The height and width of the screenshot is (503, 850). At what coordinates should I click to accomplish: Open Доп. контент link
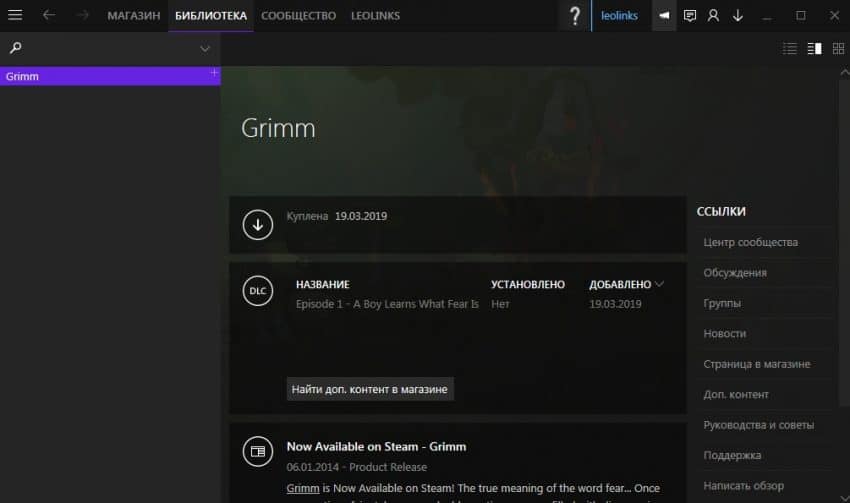point(736,394)
